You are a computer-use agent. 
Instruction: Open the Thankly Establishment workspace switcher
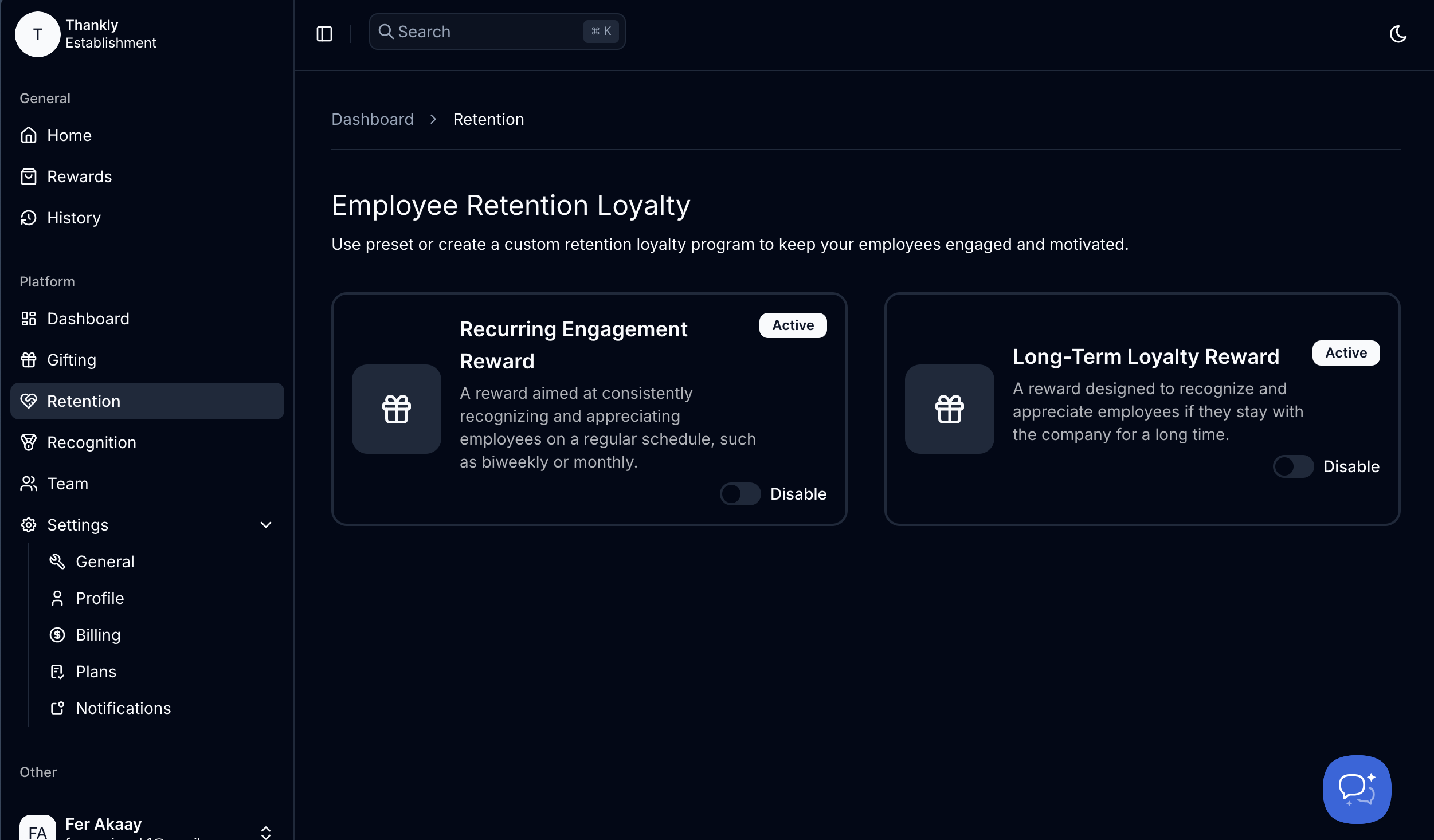pos(111,34)
